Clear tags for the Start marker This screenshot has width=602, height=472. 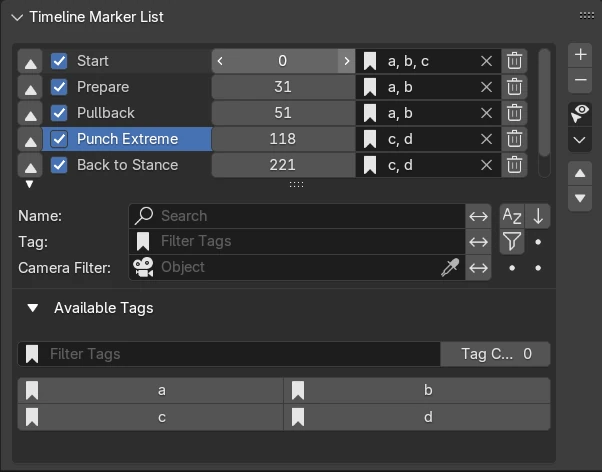click(x=486, y=61)
